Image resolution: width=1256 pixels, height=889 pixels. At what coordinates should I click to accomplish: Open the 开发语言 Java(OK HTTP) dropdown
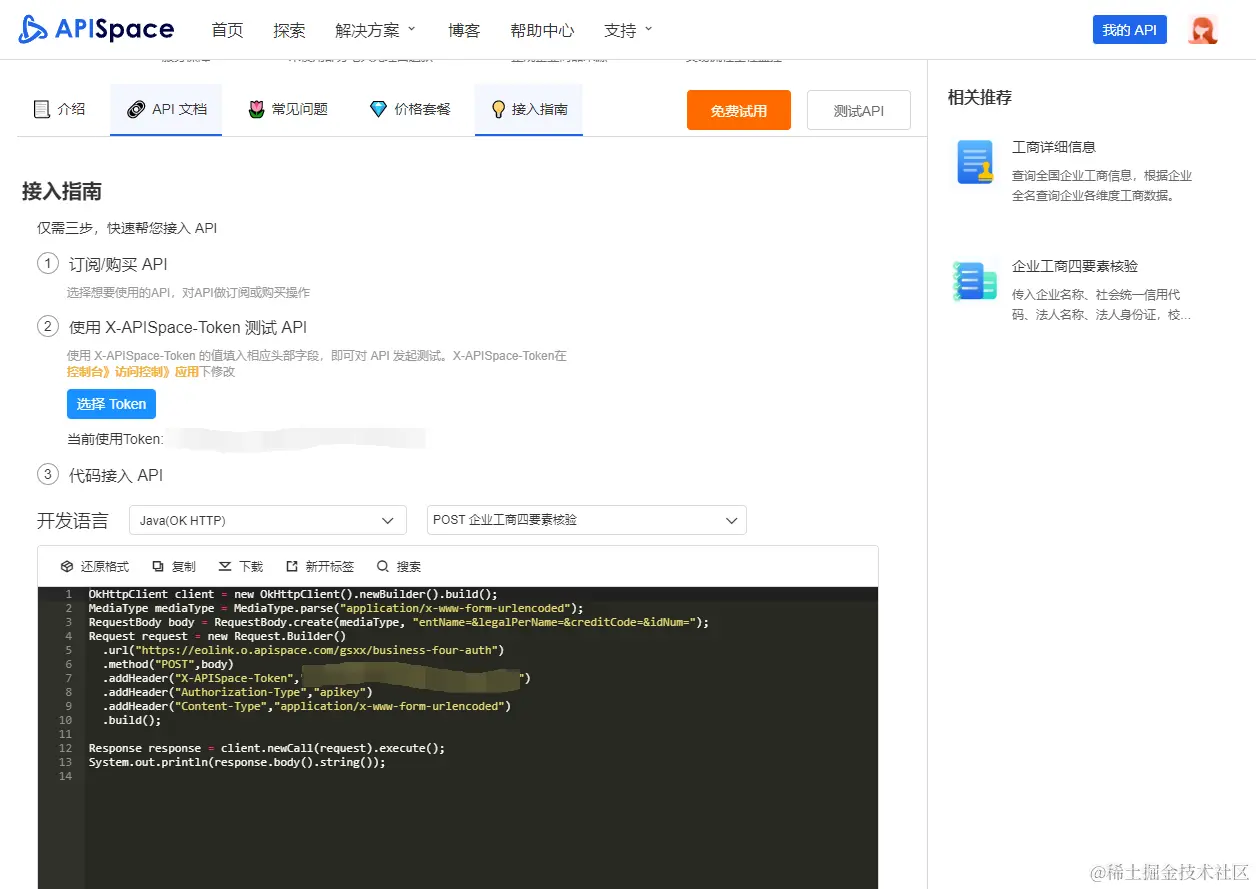268,520
